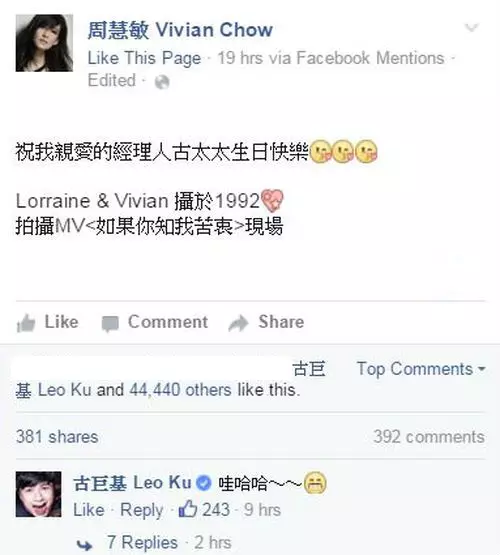
Task: Click Like This Page link
Action: point(144,58)
